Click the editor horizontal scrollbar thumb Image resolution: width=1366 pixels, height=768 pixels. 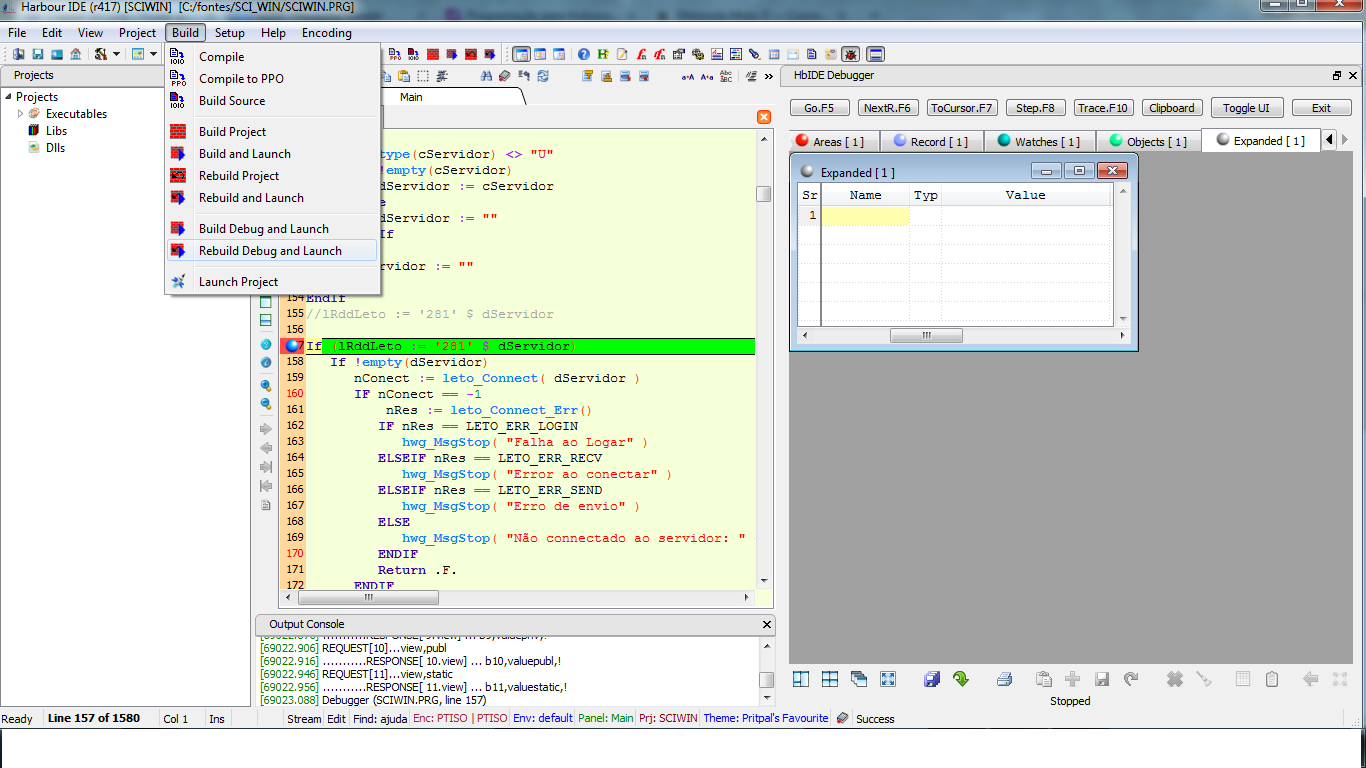click(367, 597)
